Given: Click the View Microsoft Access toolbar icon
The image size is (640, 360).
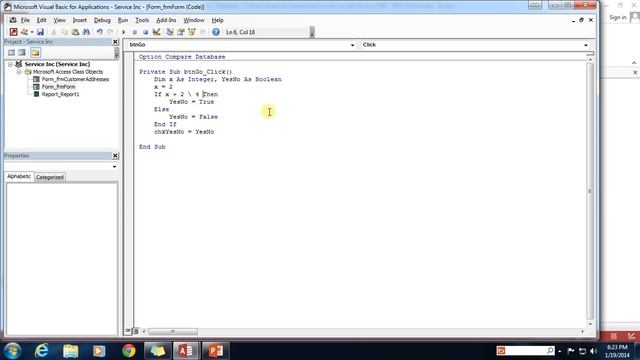Looking at the screenshot, I should click(x=13, y=32).
